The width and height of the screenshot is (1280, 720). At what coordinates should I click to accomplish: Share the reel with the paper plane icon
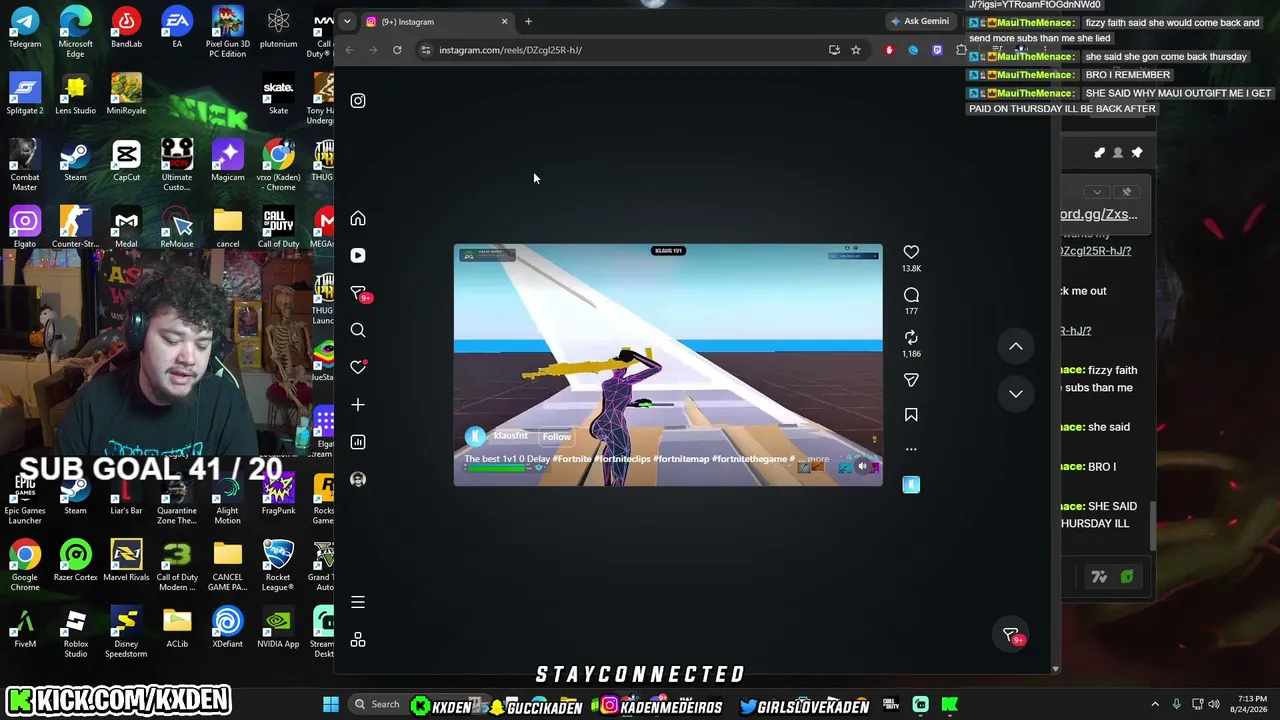911,380
